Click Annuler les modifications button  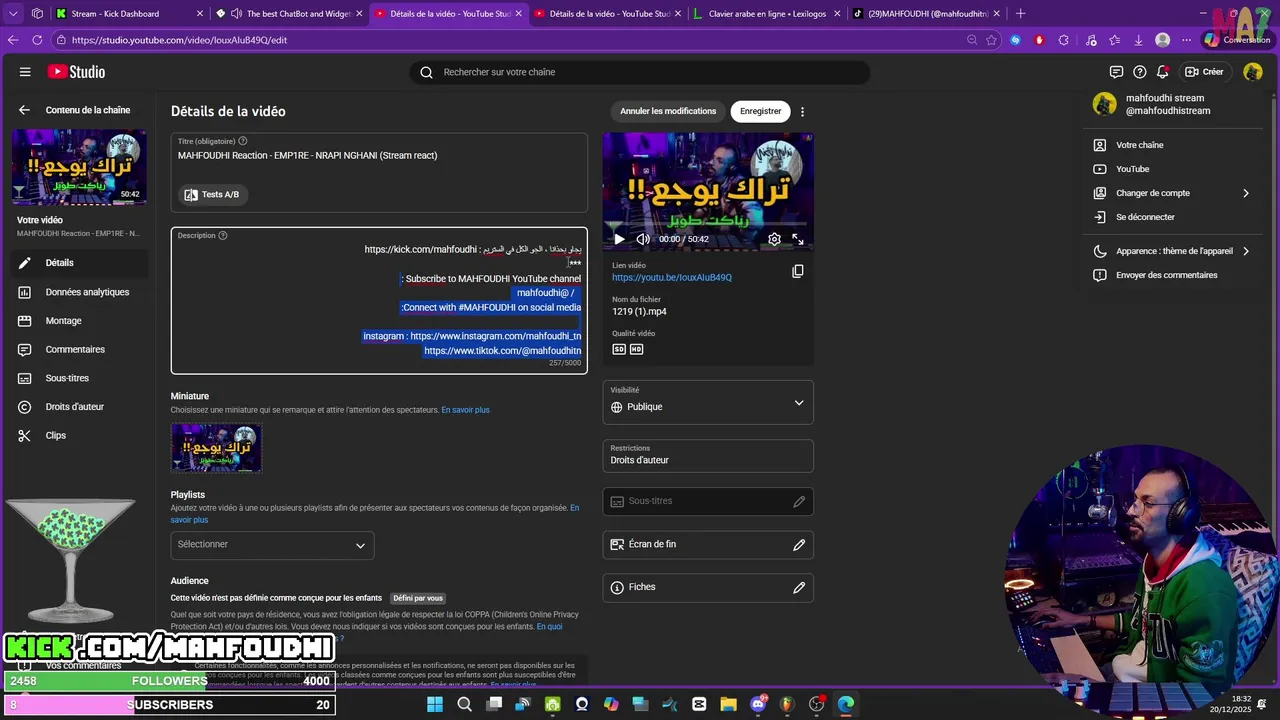(668, 111)
